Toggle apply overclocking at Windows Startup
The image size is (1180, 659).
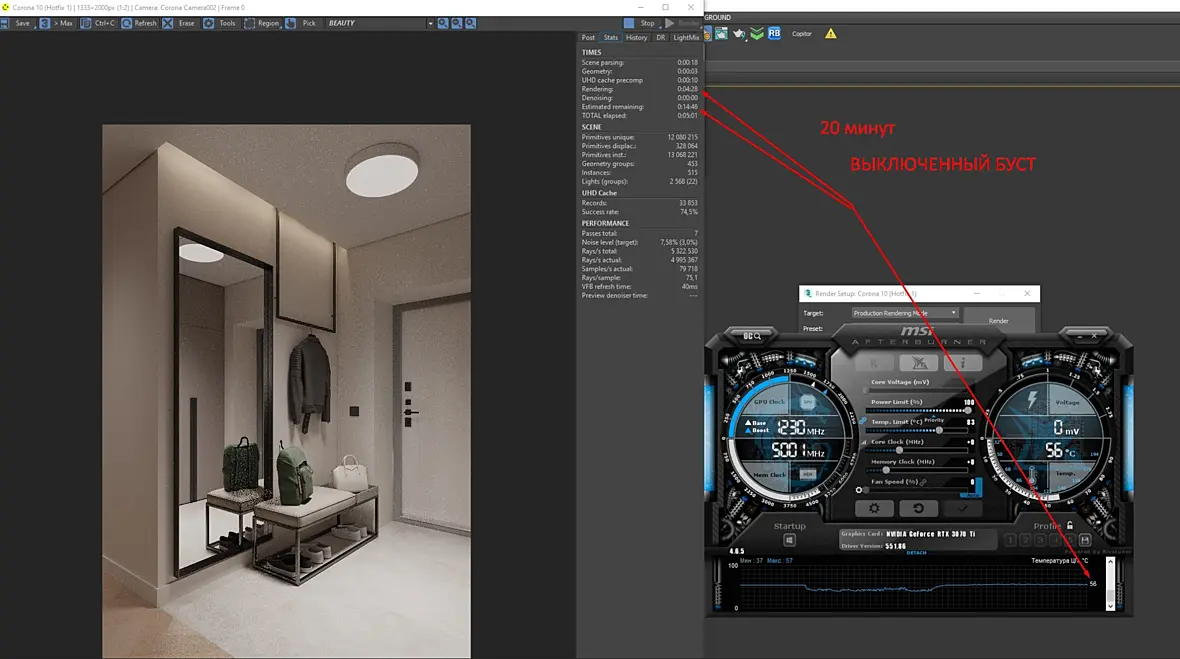(x=789, y=540)
